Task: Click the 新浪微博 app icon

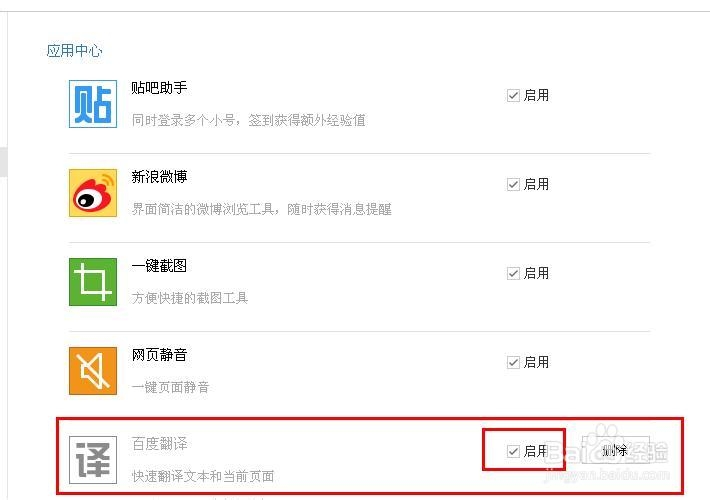Action: [93, 193]
